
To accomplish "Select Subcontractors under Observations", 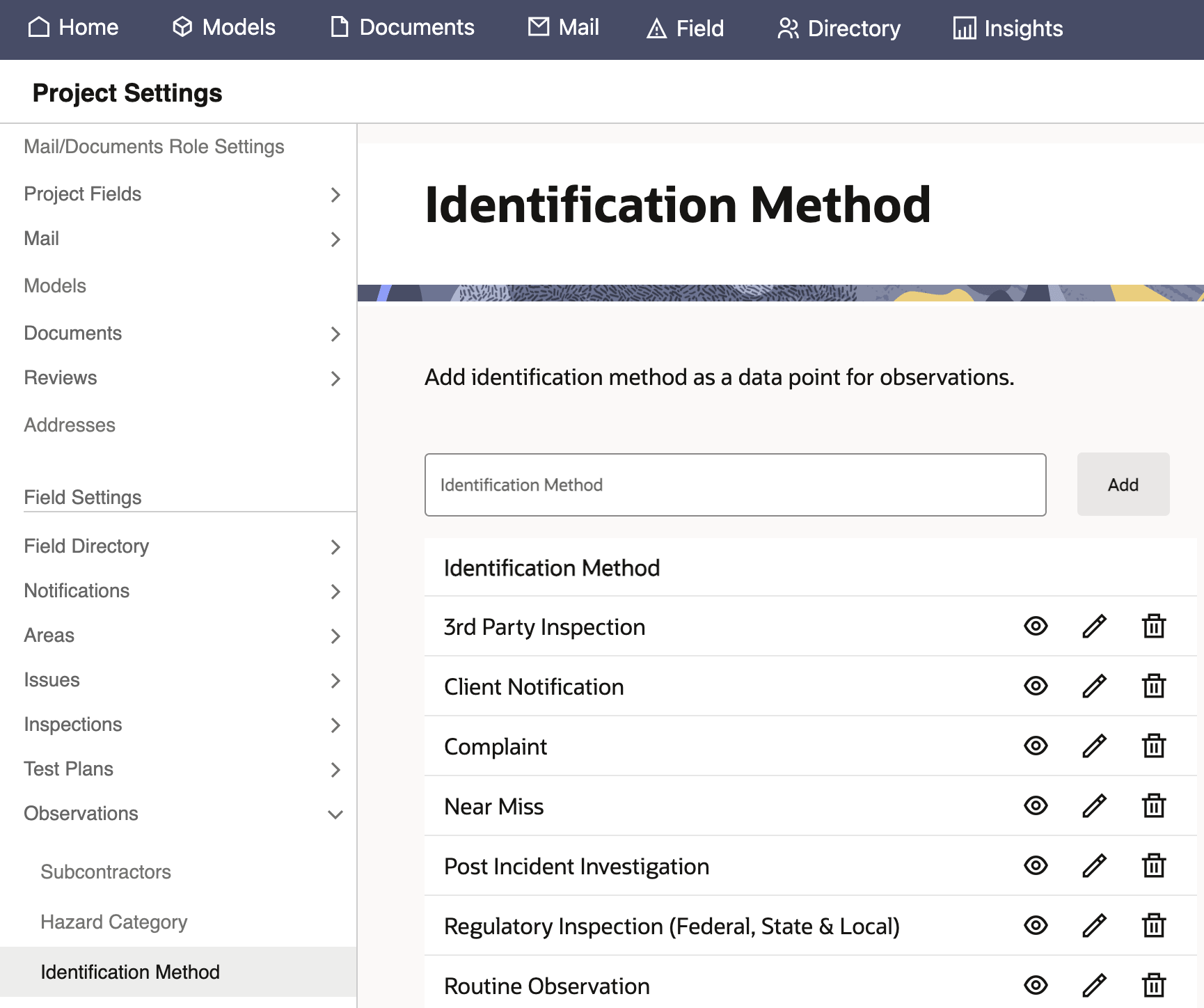I will tap(106, 872).
